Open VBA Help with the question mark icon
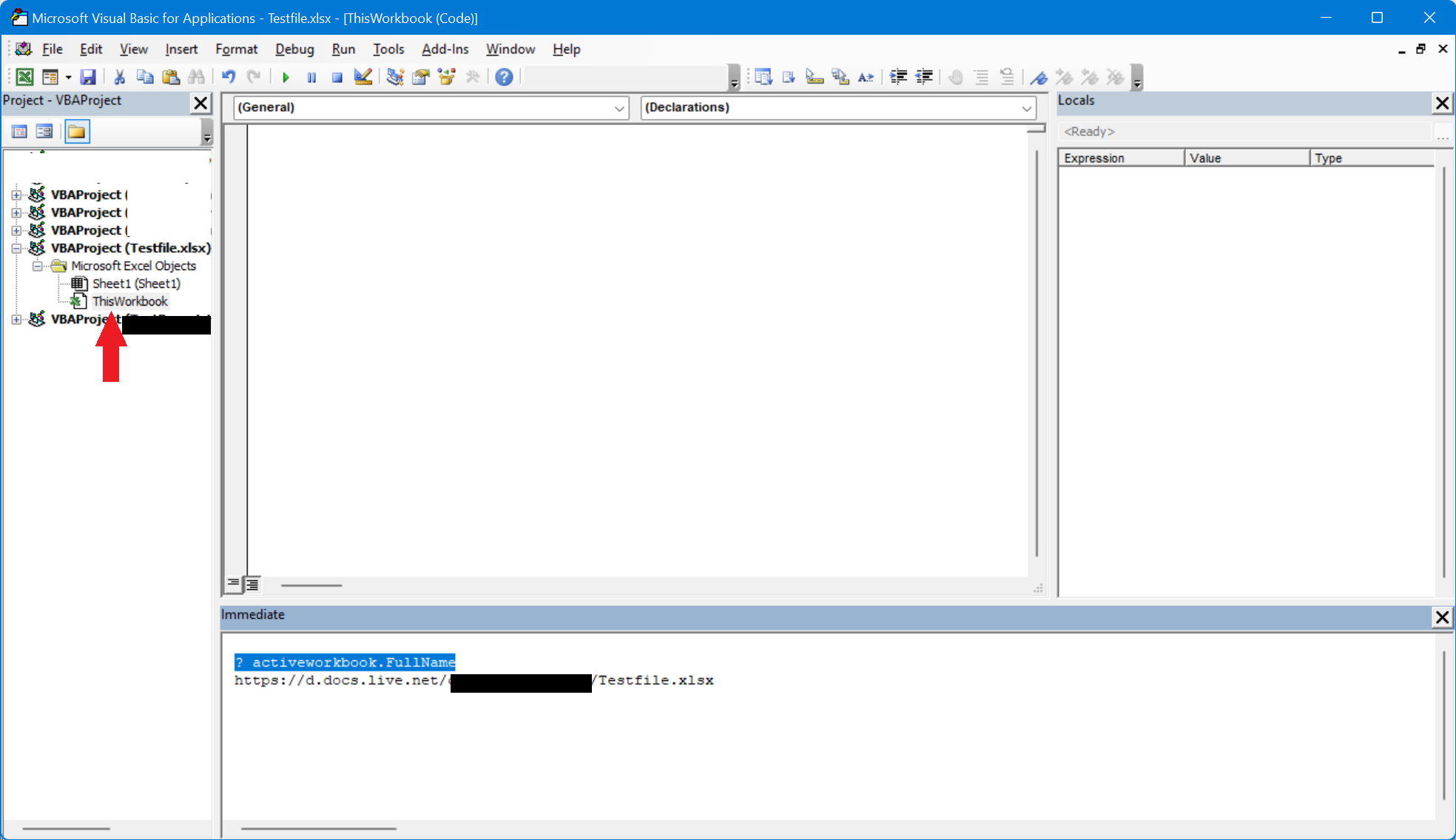The height and width of the screenshot is (840, 1456). coord(504,77)
